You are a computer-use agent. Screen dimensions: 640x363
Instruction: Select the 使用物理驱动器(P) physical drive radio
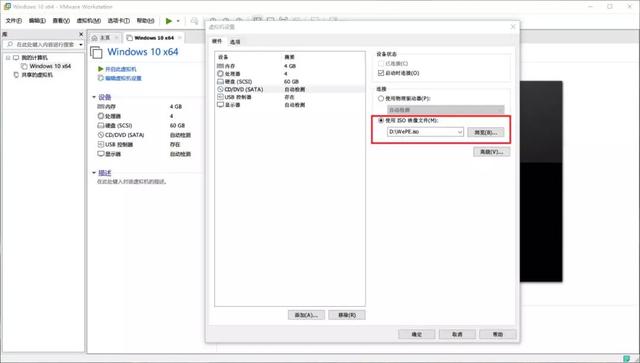pyautogui.click(x=381, y=98)
